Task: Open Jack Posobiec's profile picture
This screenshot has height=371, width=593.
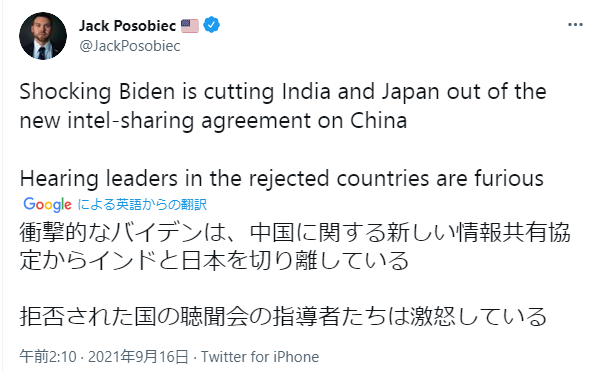Action: [43, 36]
